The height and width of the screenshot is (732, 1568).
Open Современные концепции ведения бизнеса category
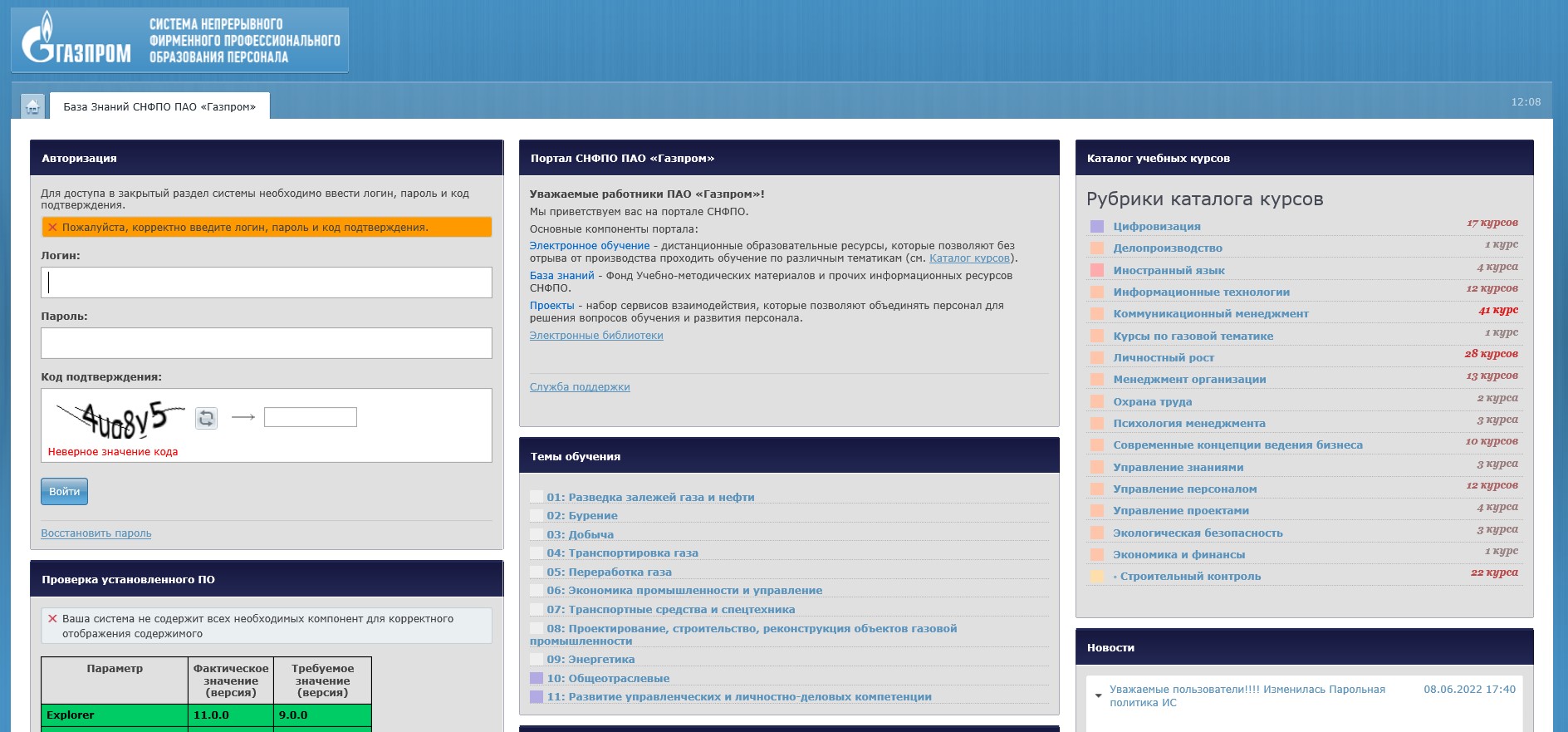tap(1238, 445)
